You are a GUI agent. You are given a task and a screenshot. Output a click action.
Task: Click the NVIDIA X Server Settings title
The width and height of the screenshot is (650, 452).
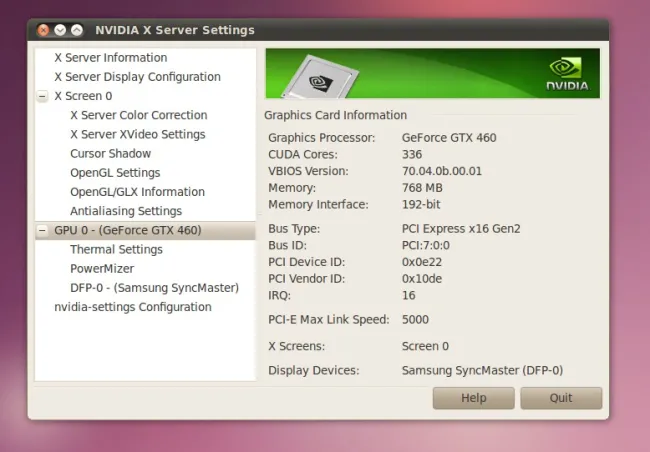tap(175, 30)
